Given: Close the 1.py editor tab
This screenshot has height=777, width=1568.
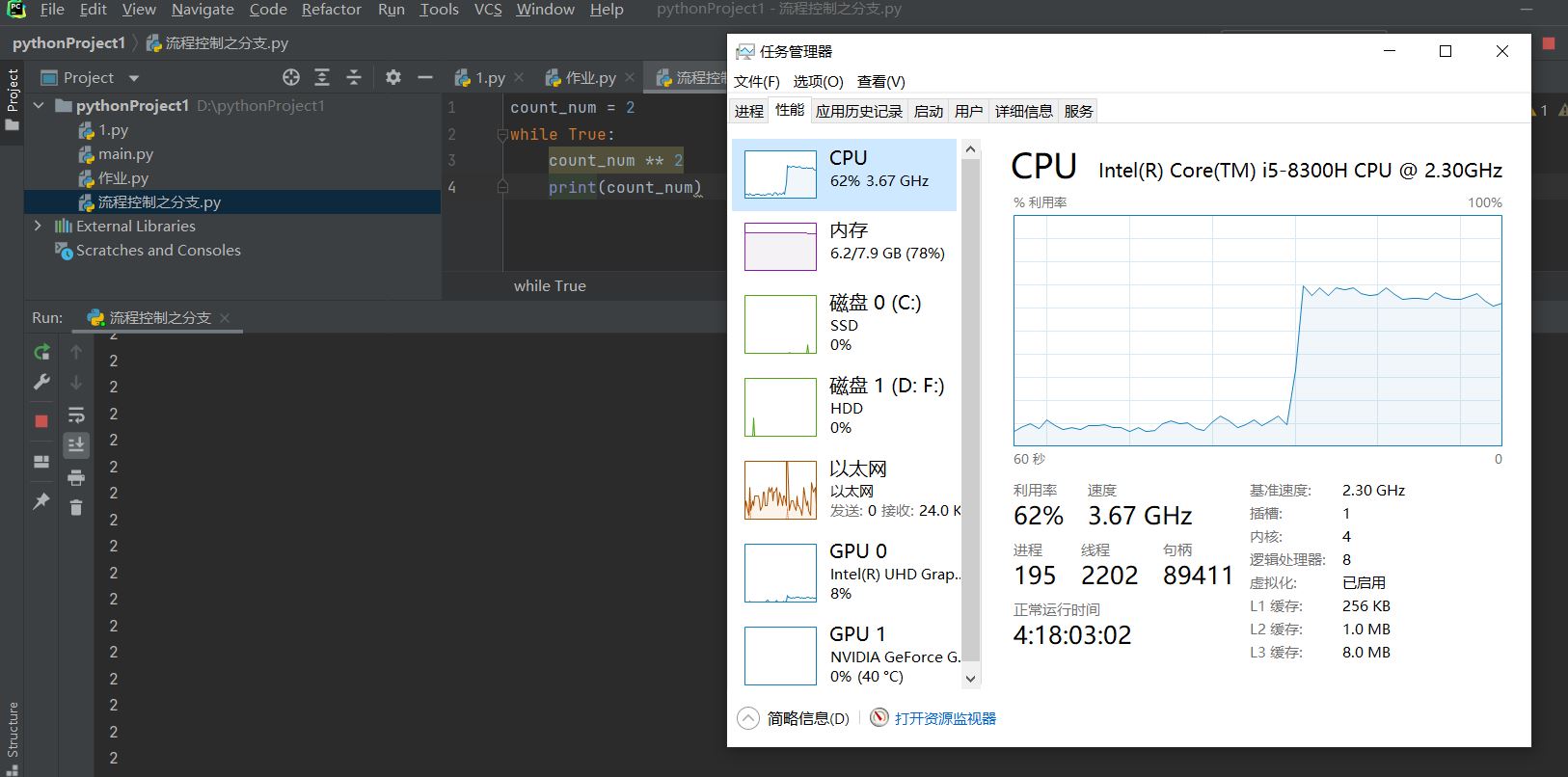Looking at the screenshot, I should (x=519, y=77).
